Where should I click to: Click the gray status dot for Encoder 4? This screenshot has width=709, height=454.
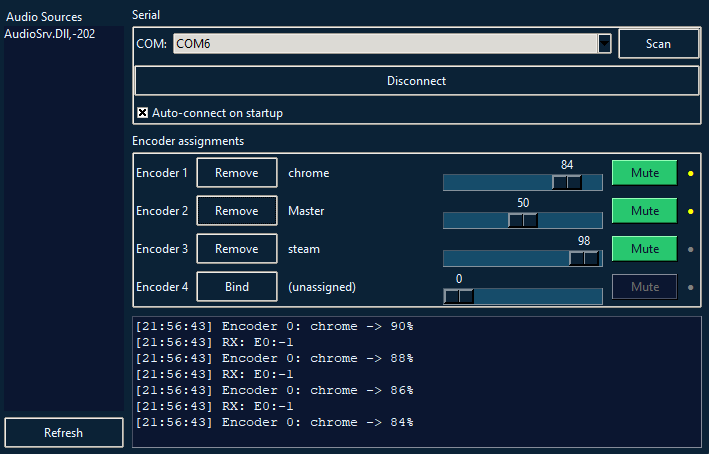click(690, 287)
